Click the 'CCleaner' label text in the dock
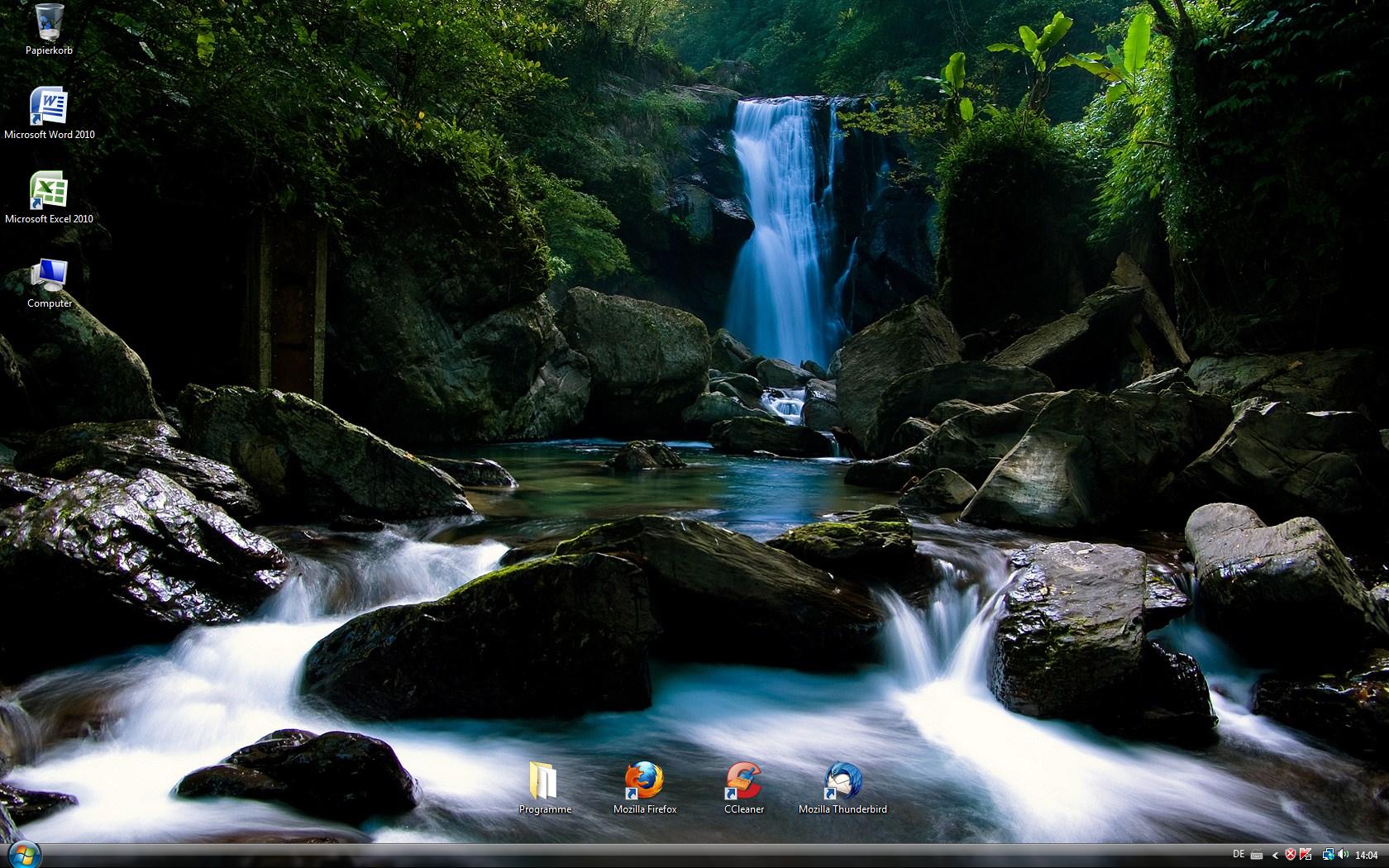This screenshot has height=868, width=1389. (743, 808)
